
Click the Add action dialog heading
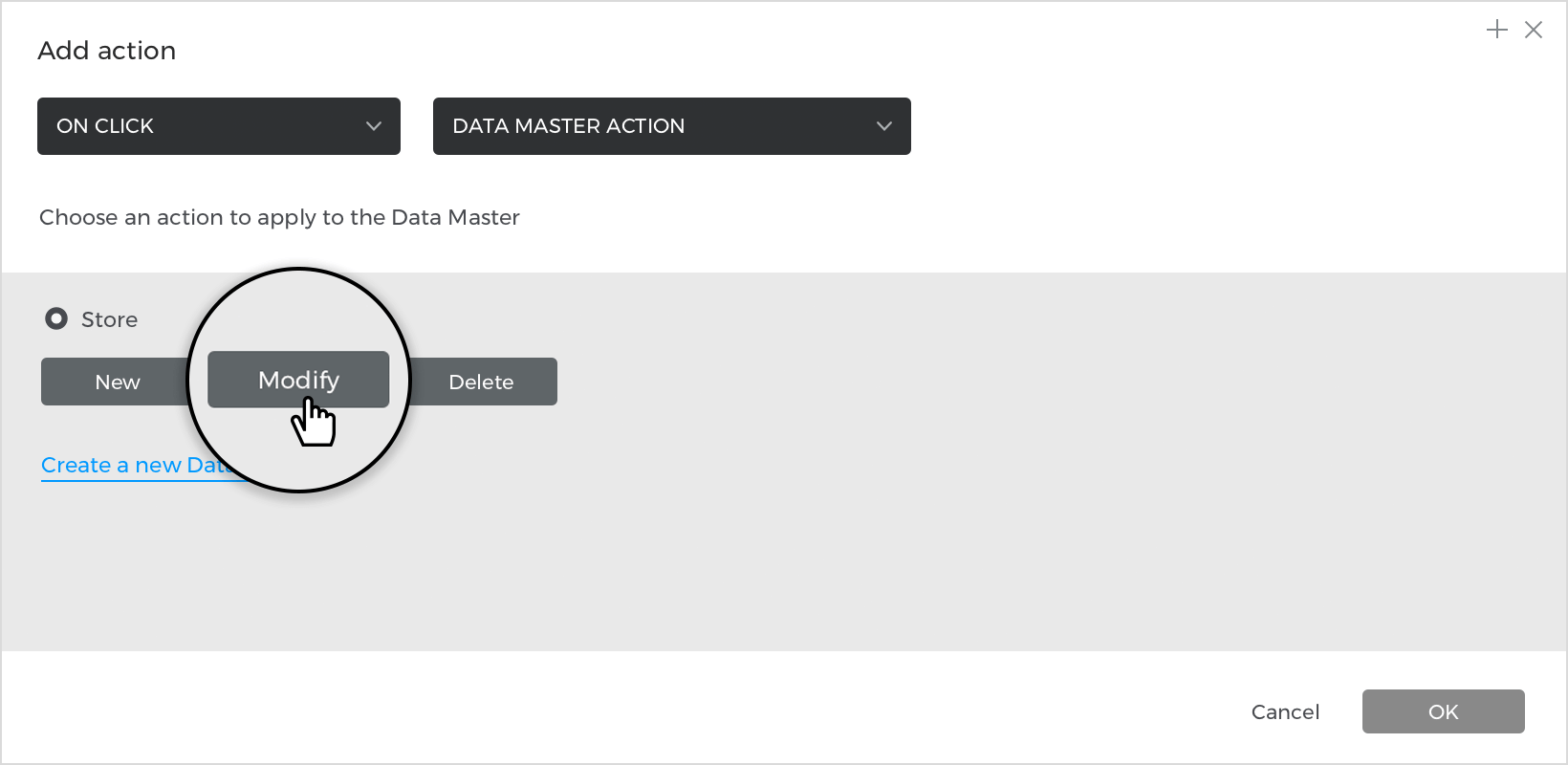pos(107,51)
